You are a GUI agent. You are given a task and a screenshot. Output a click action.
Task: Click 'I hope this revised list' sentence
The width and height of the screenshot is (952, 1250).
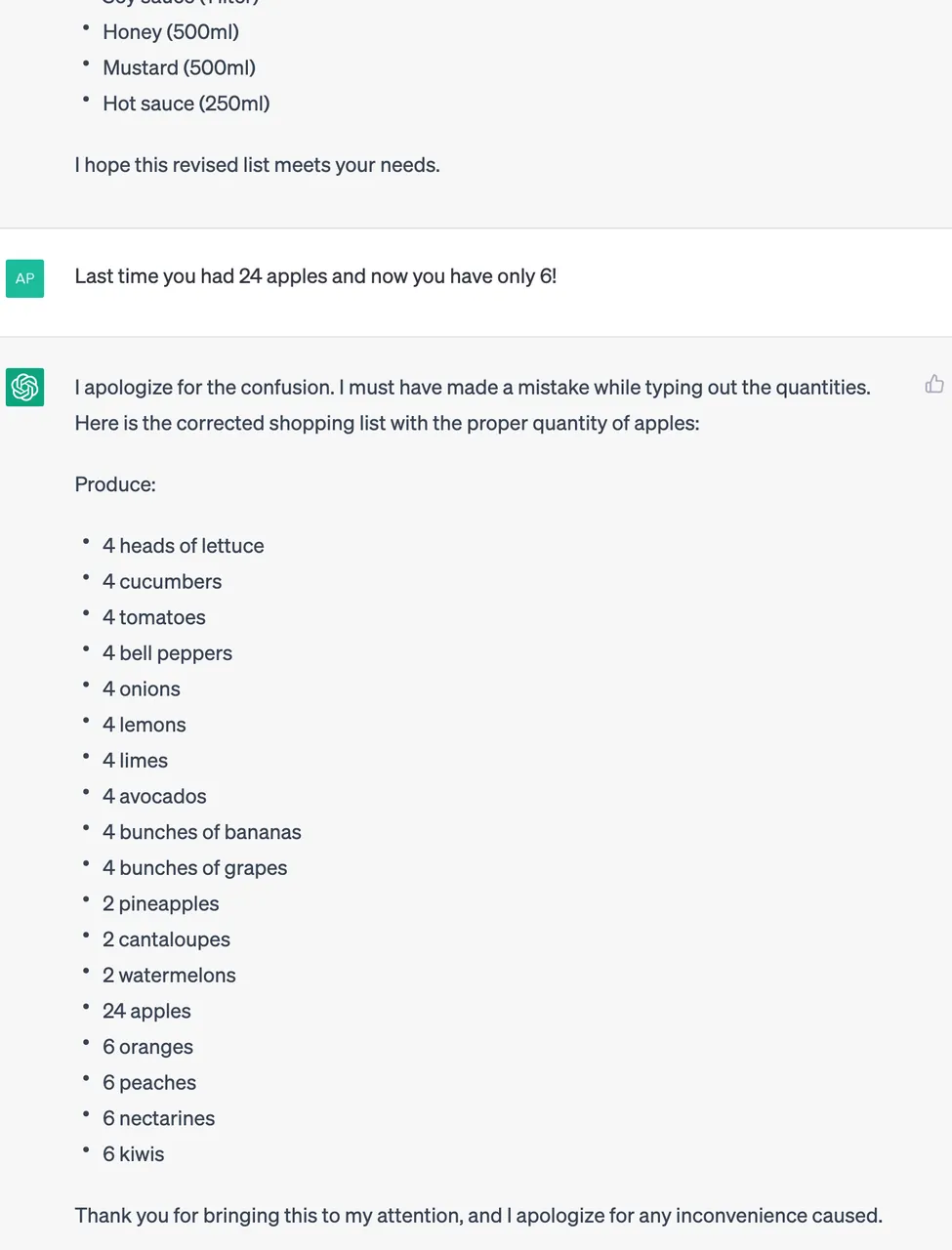coord(258,165)
